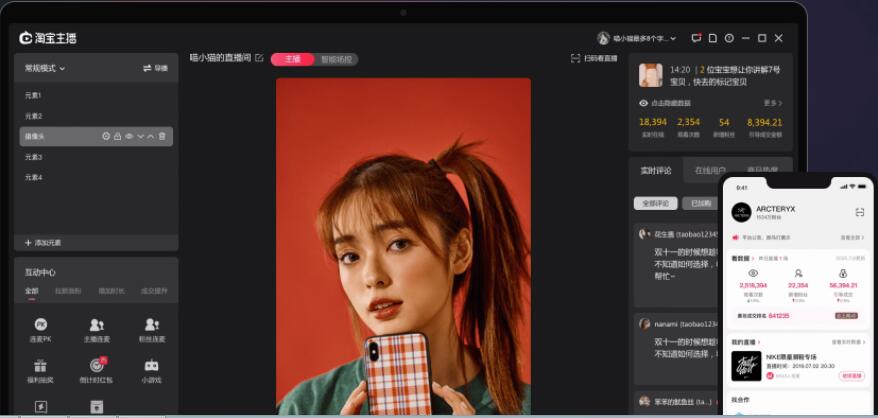Click 2,354 statistic value

coord(688,122)
